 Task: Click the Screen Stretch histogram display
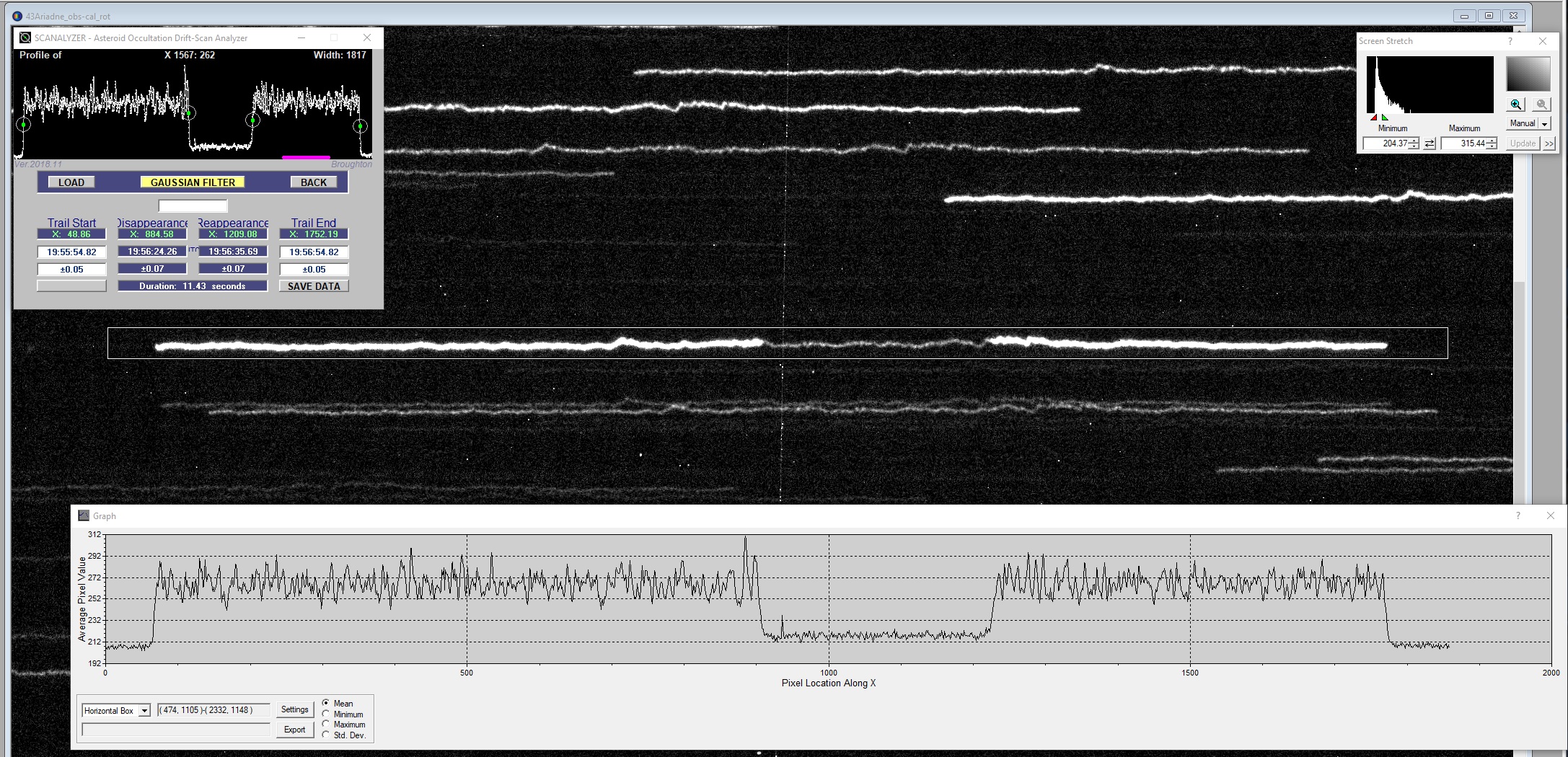click(x=1430, y=84)
